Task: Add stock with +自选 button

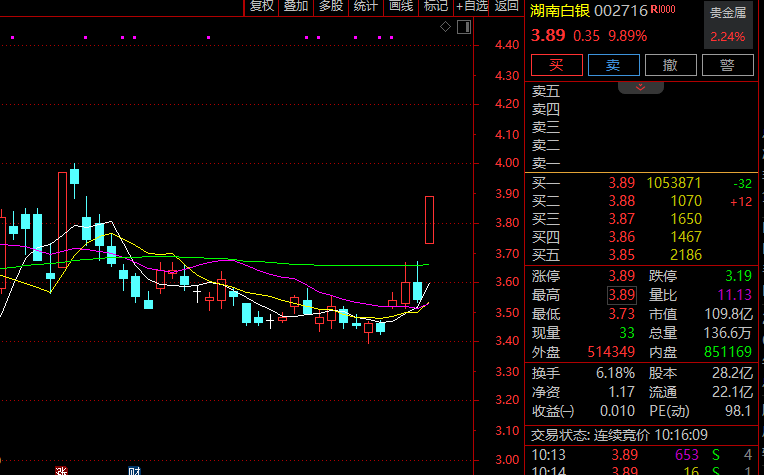Action: coord(471,6)
